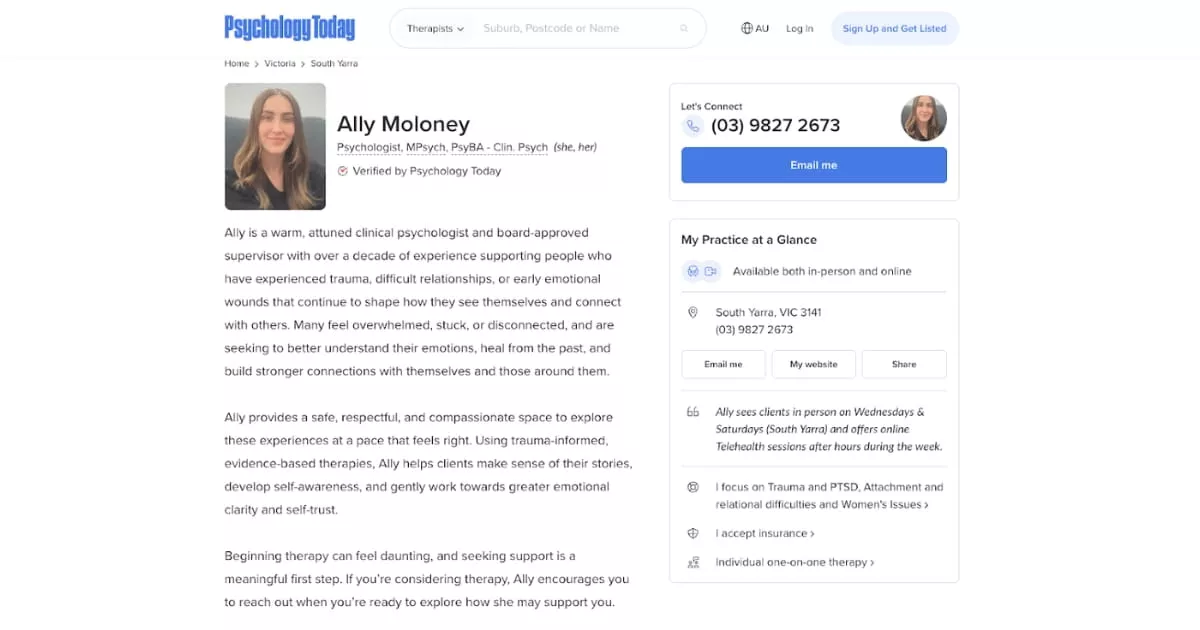
Task: Click the phone icon under Let's Connect
Action: 692,126
